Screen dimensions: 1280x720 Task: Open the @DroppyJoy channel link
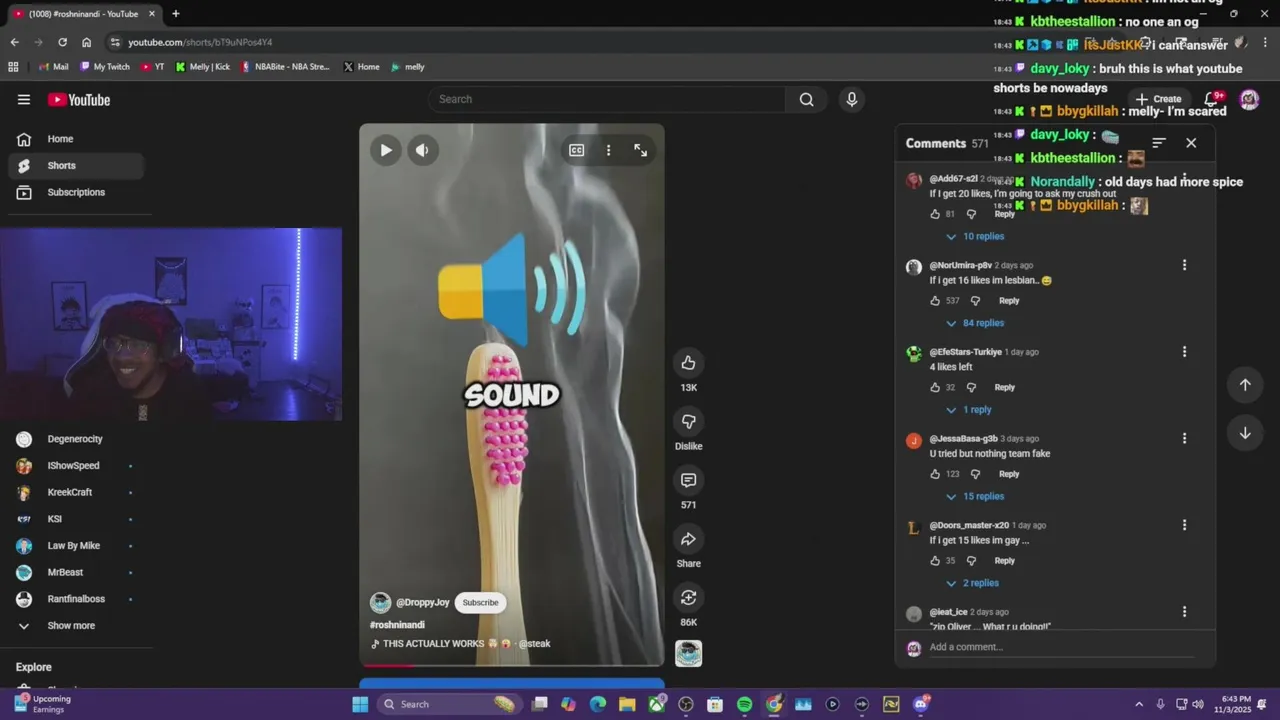point(422,602)
